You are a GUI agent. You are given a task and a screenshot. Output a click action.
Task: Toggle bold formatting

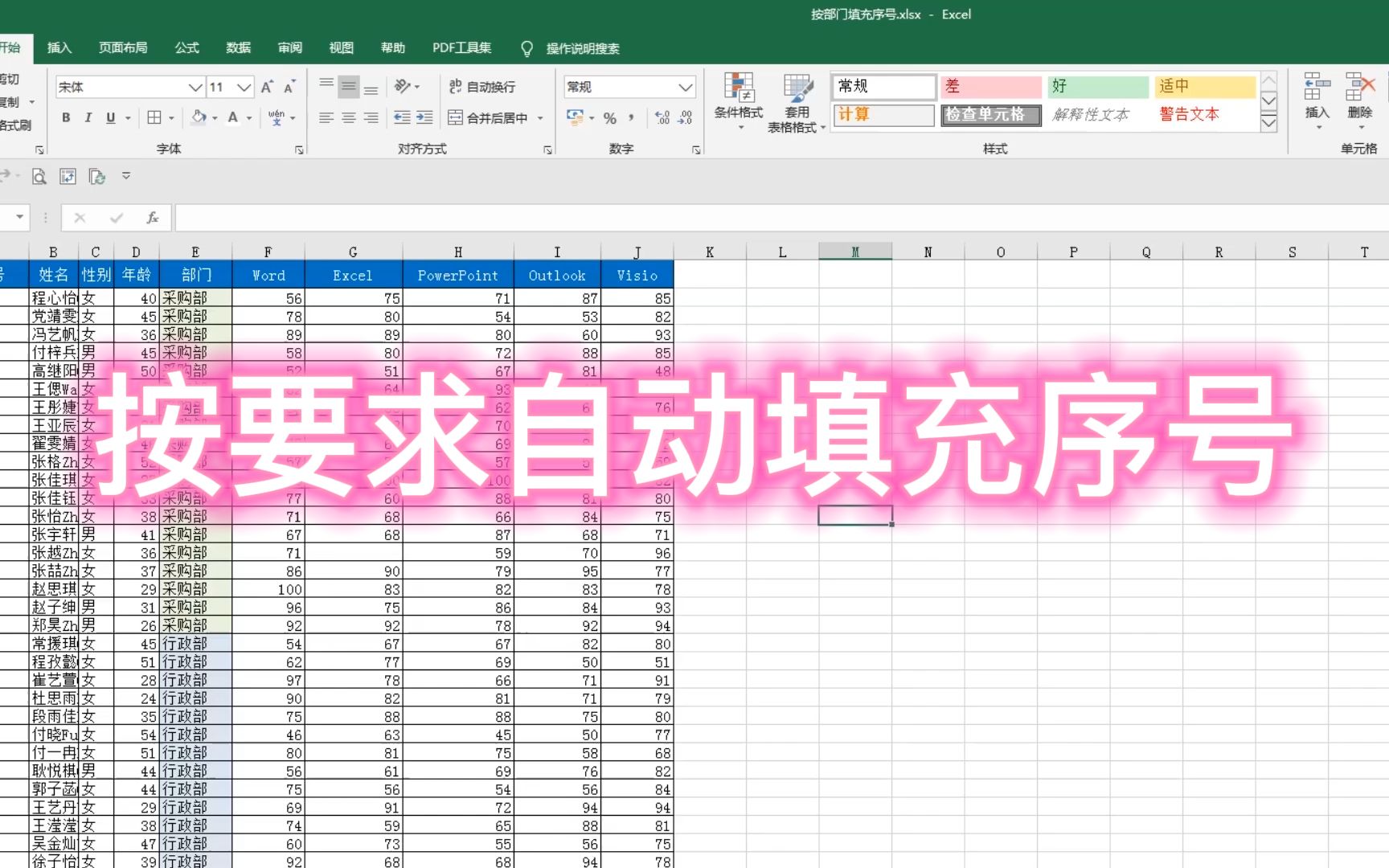point(66,117)
